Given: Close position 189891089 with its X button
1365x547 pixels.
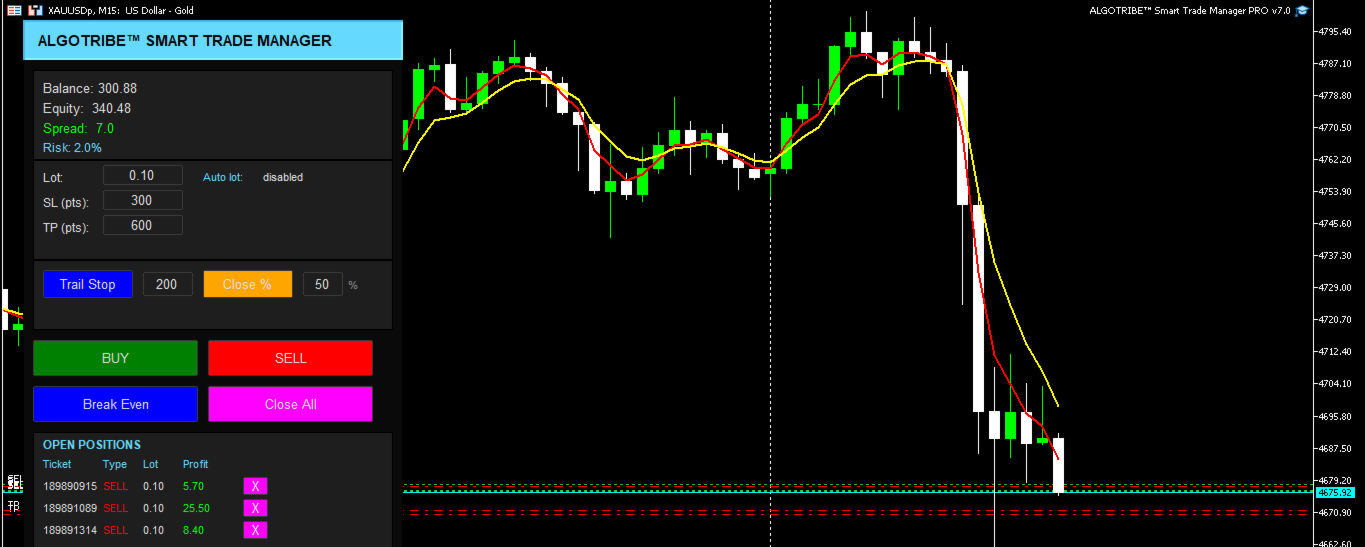Looking at the screenshot, I should (255, 508).
